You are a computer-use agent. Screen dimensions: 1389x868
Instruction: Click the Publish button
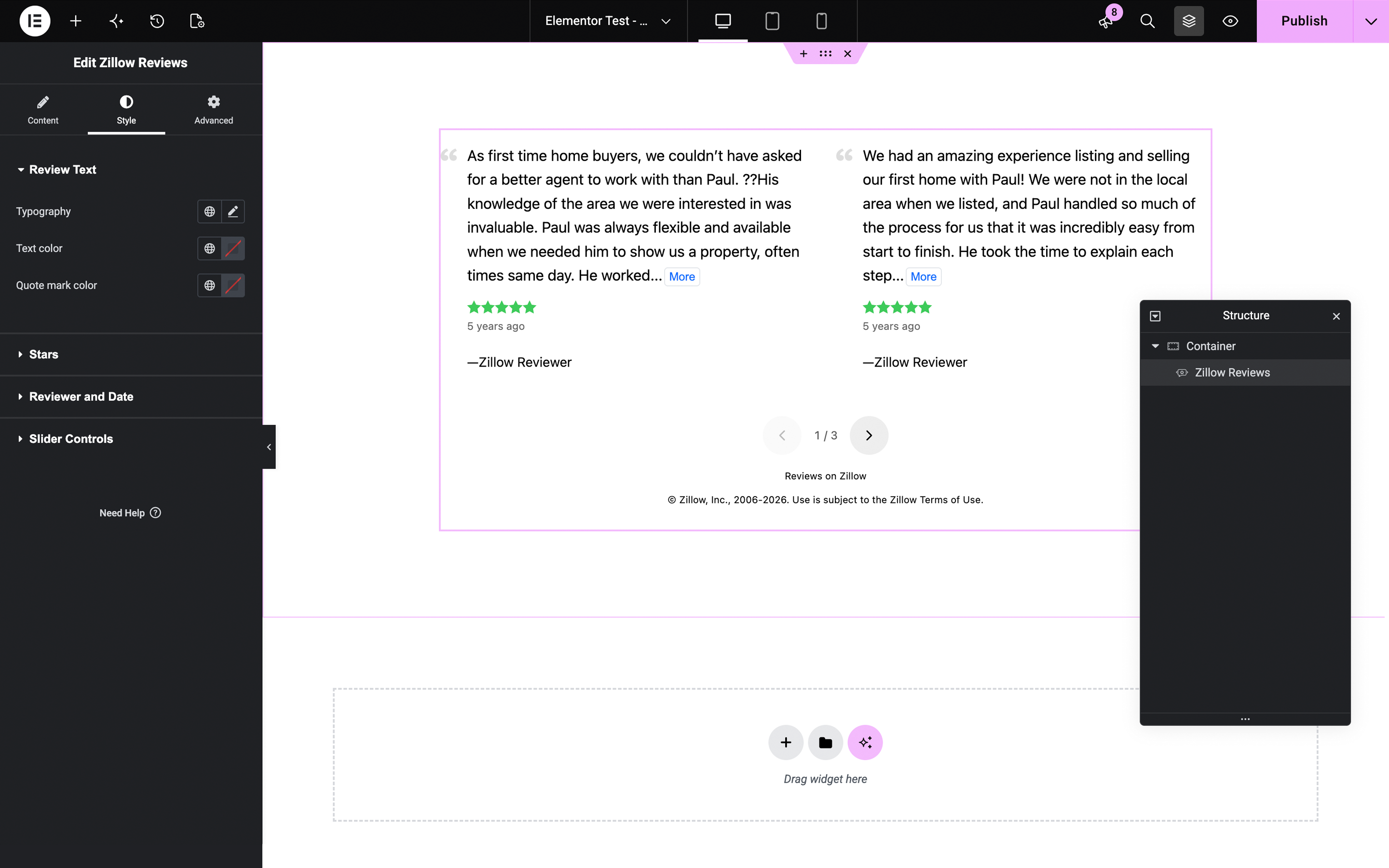[x=1304, y=21]
